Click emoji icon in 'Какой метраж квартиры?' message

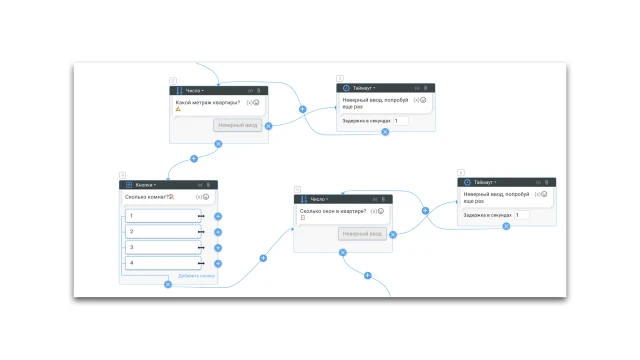(256, 102)
